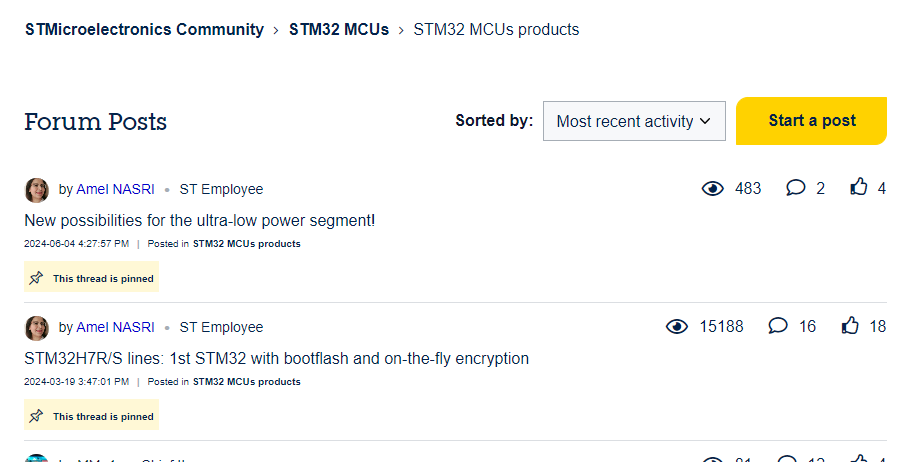Click the Amel NASRI author link on first post
The width and height of the screenshot is (906, 462).
click(115, 189)
